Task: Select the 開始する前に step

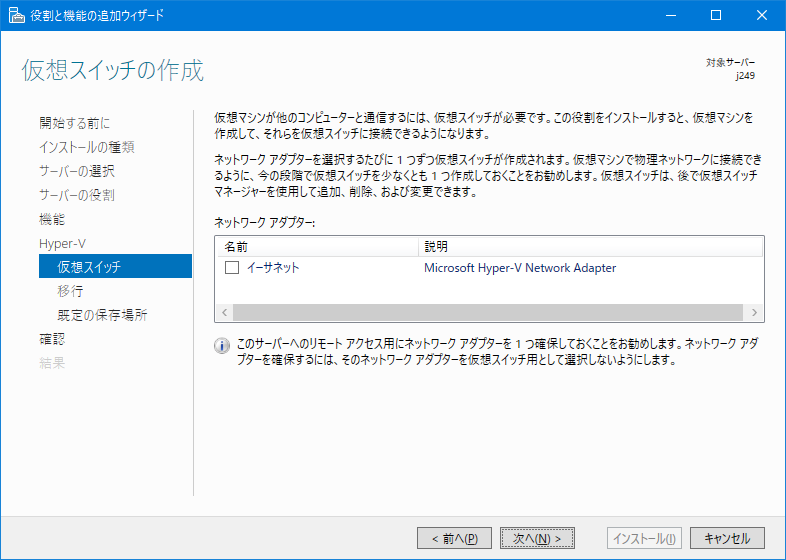Action: [x=74, y=123]
